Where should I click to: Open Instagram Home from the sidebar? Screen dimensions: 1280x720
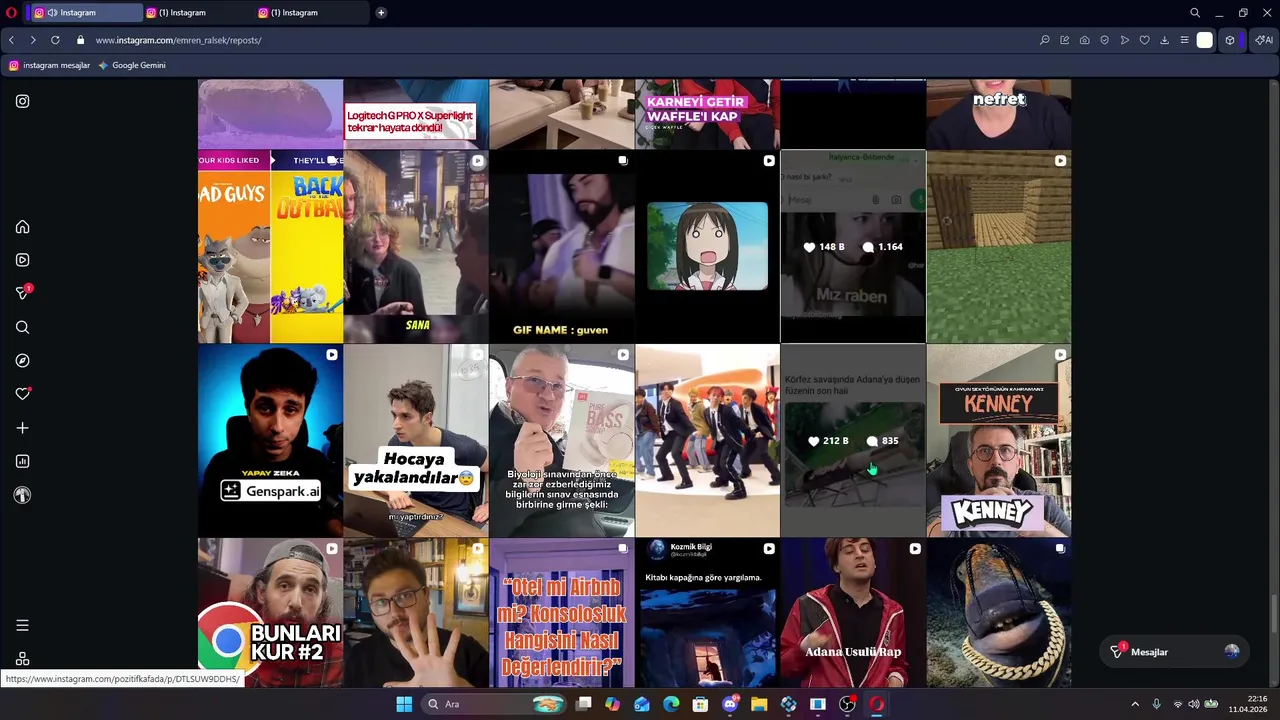coord(22,227)
